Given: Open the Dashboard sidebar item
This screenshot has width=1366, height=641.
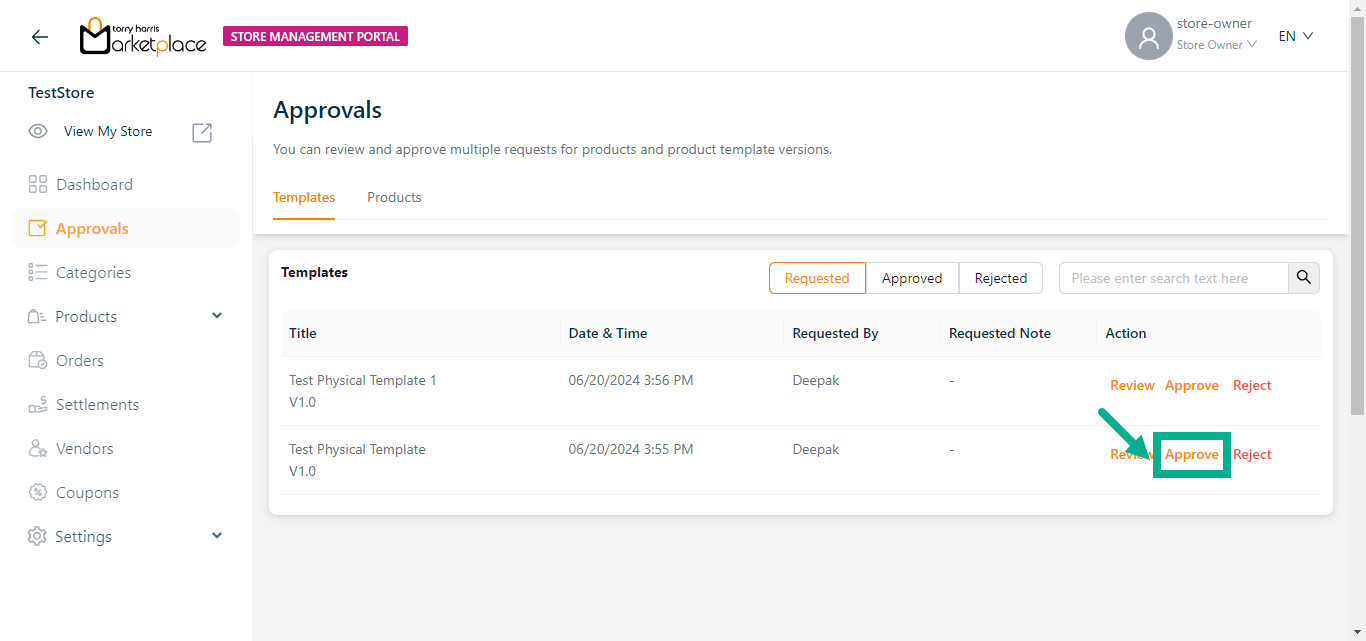Looking at the screenshot, I should click(x=94, y=185).
